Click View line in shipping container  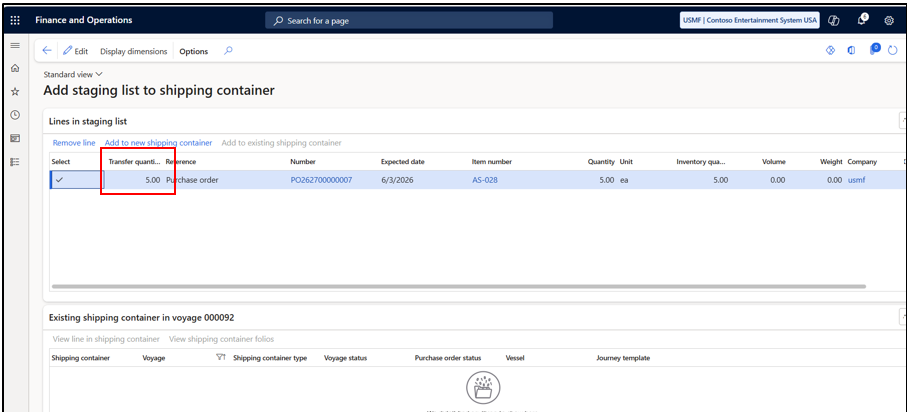pyautogui.click(x=106, y=339)
